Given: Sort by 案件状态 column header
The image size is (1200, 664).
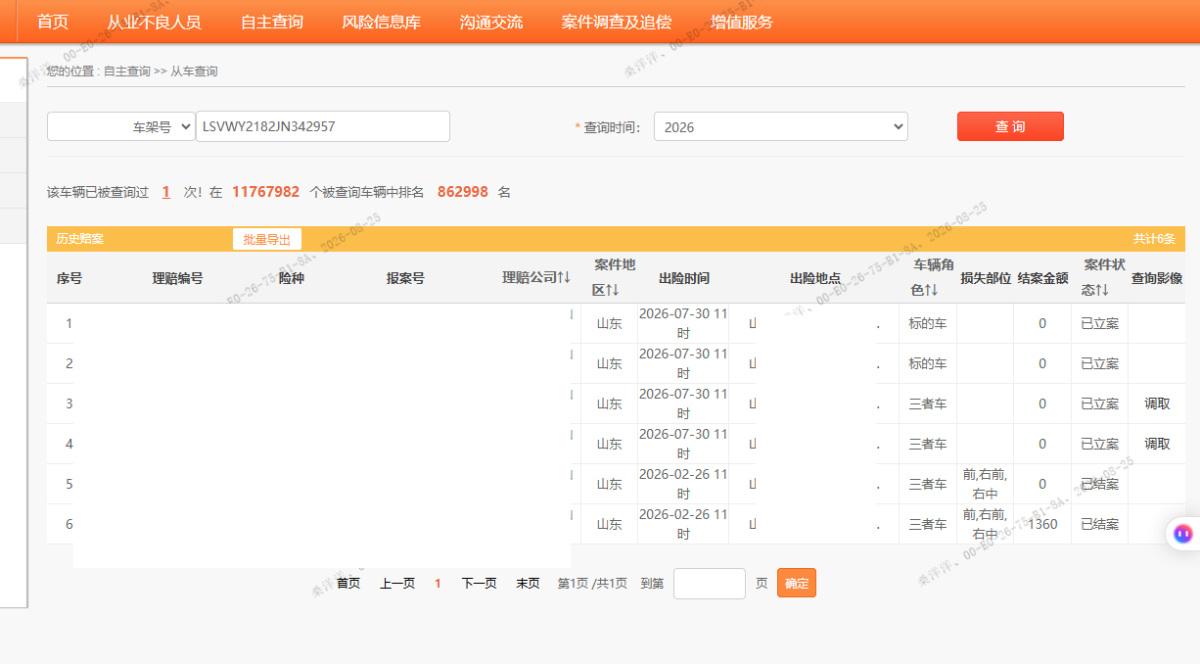Looking at the screenshot, I should point(1104,277).
